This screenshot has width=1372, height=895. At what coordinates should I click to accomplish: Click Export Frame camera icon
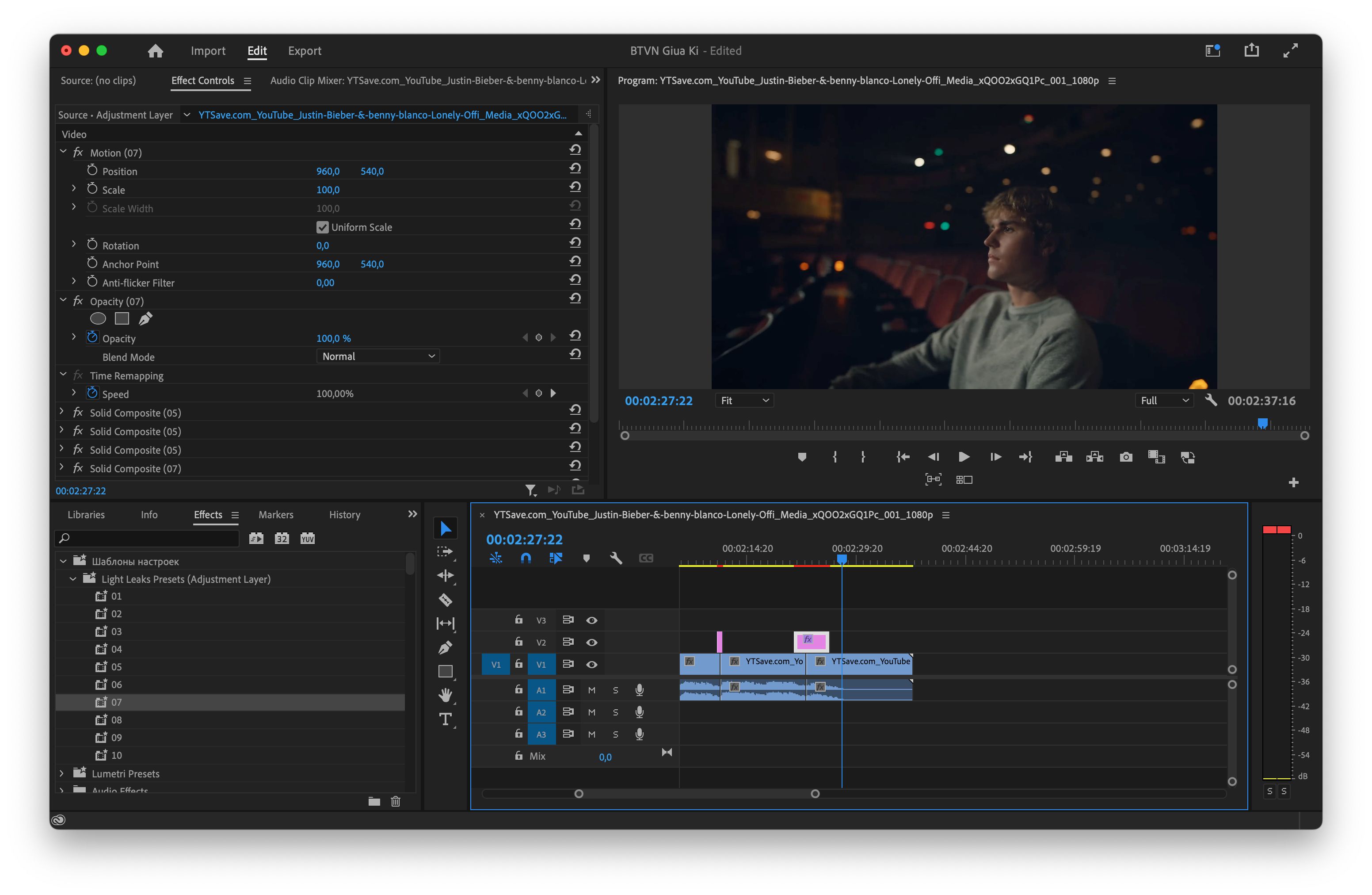point(1125,457)
